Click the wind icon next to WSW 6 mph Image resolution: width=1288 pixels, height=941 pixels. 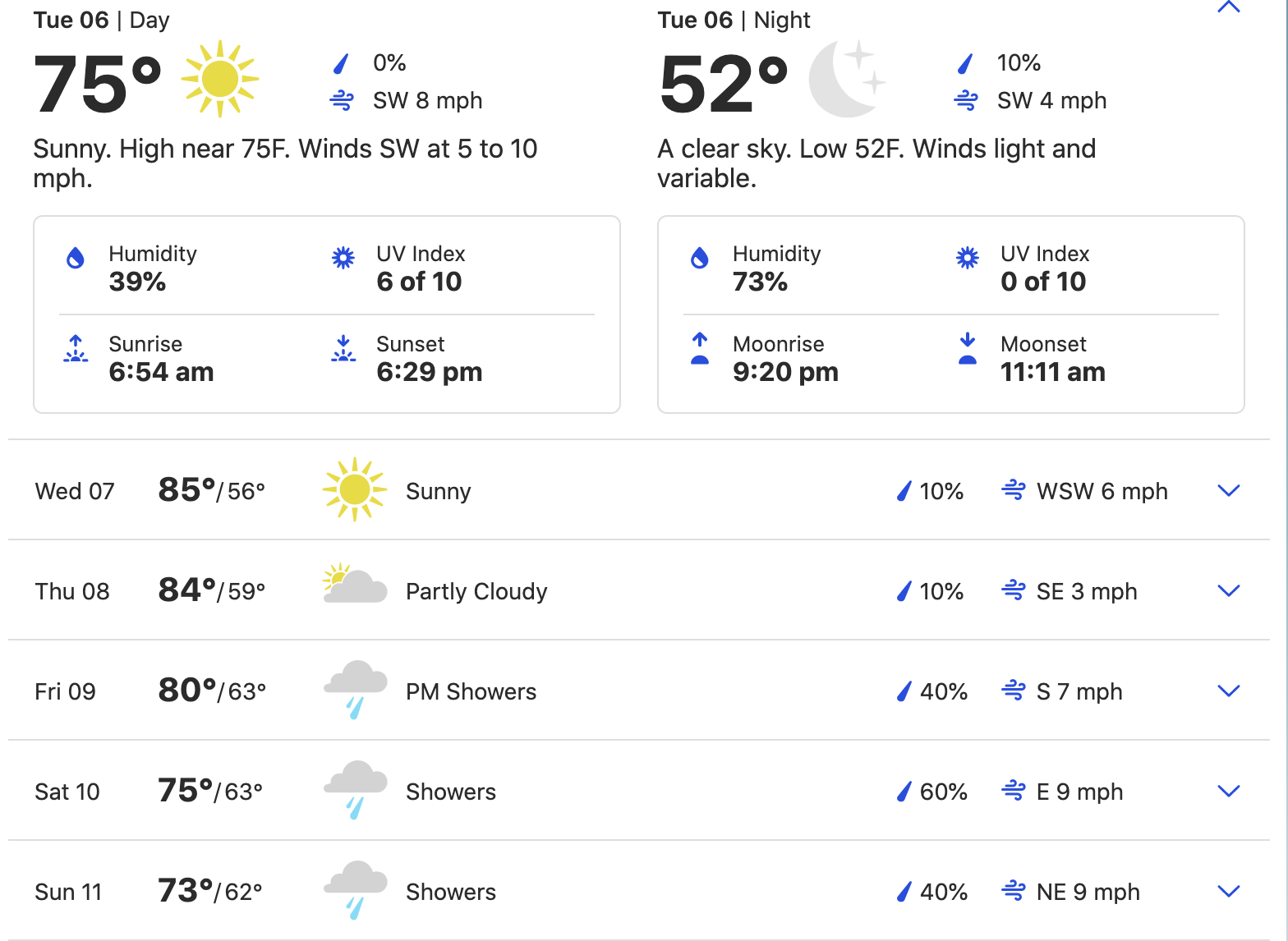(1013, 491)
